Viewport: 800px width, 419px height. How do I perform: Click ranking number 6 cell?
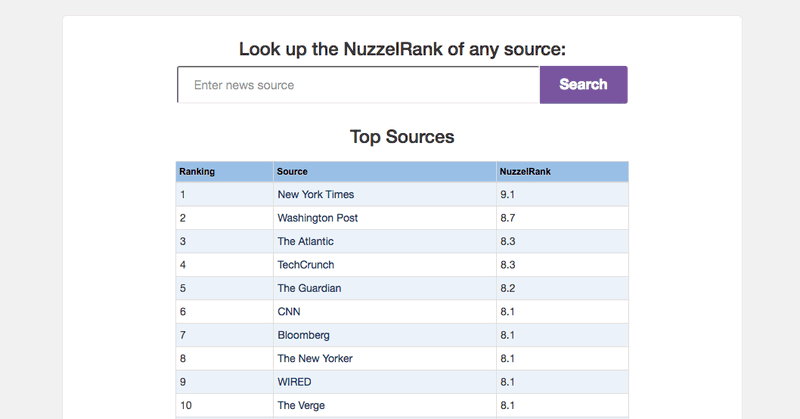[x=224, y=312]
